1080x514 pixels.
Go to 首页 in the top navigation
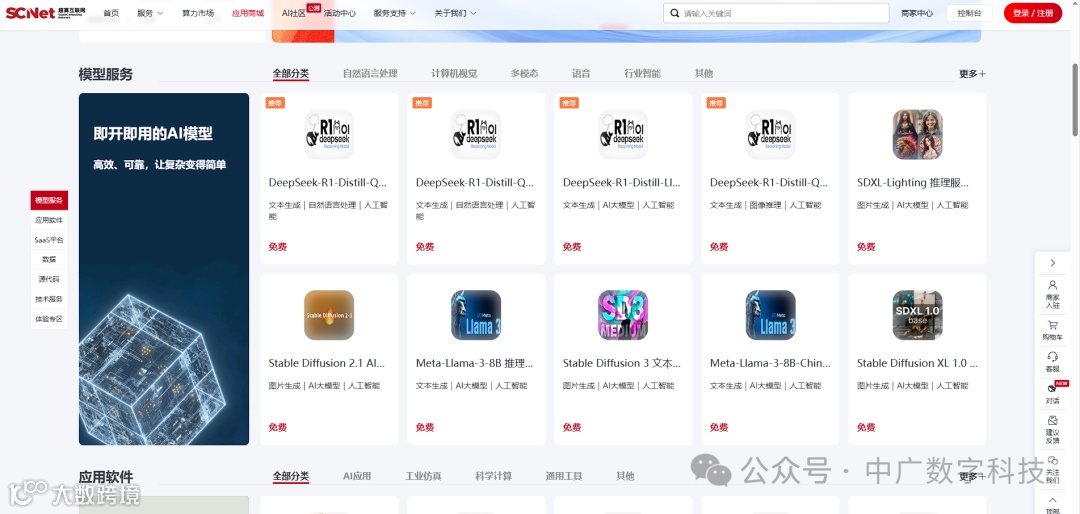pos(111,13)
